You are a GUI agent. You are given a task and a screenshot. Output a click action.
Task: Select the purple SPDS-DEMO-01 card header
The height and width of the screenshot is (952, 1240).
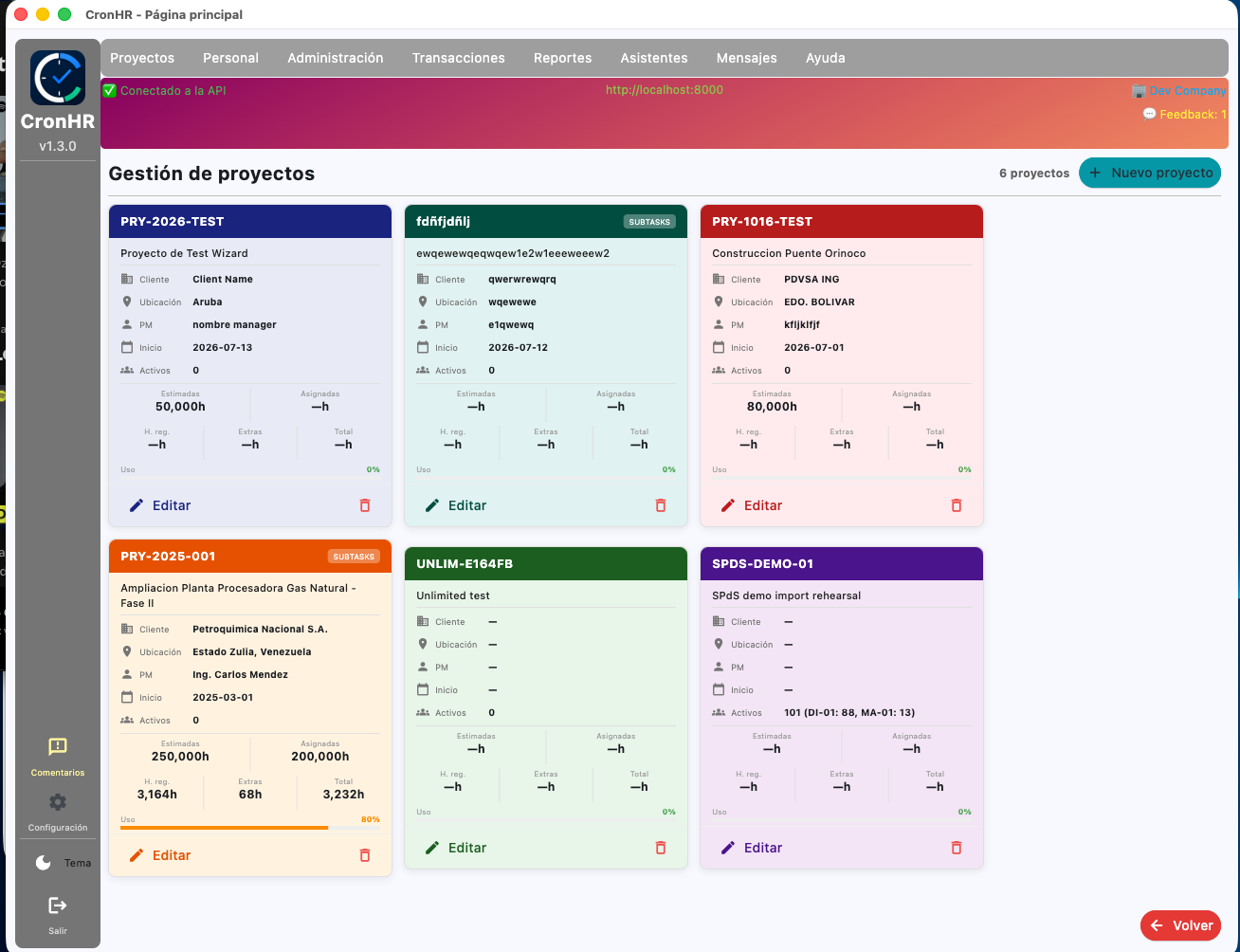842,564
